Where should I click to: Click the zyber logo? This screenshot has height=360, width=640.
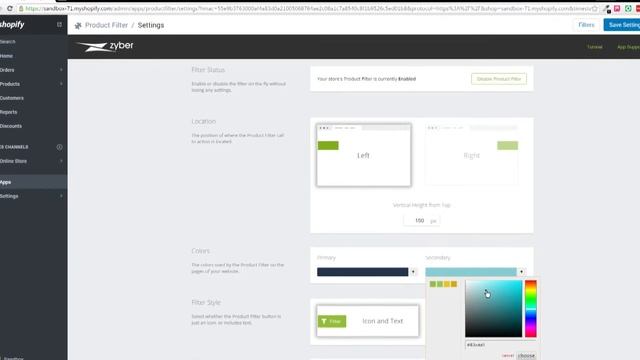pos(105,46)
